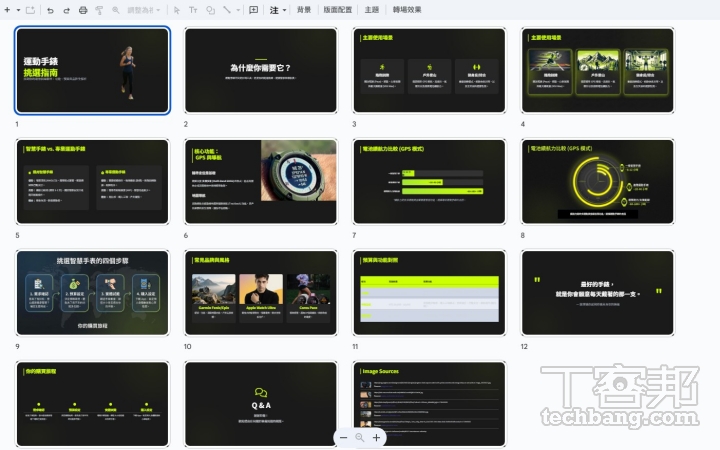
Task: Select the line tool
Action: (x=227, y=10)
